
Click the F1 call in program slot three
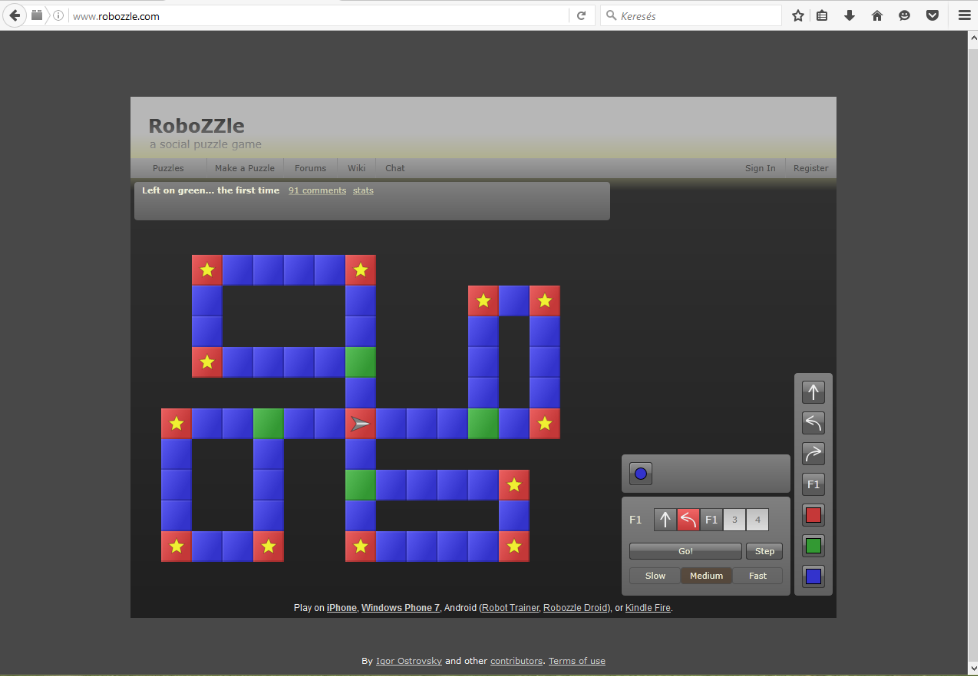coord(711,519)
